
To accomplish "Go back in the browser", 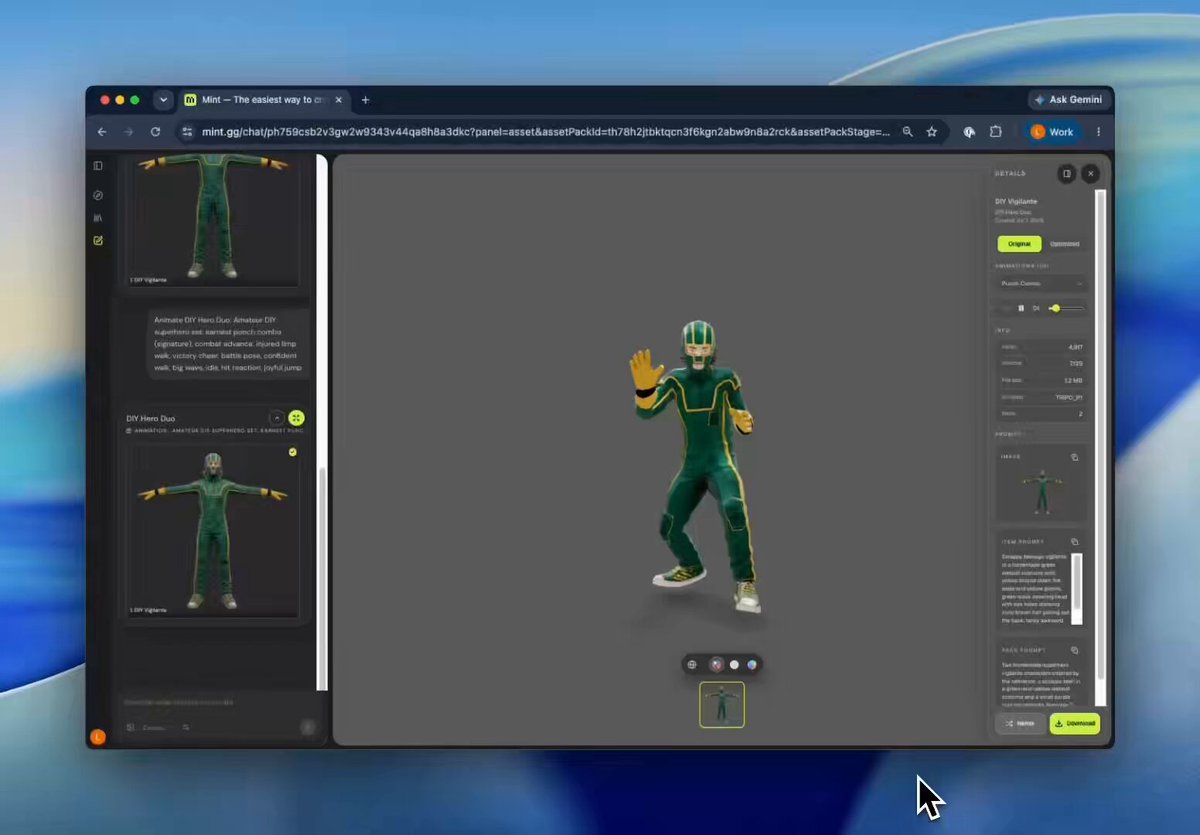I will pos(101,132).
